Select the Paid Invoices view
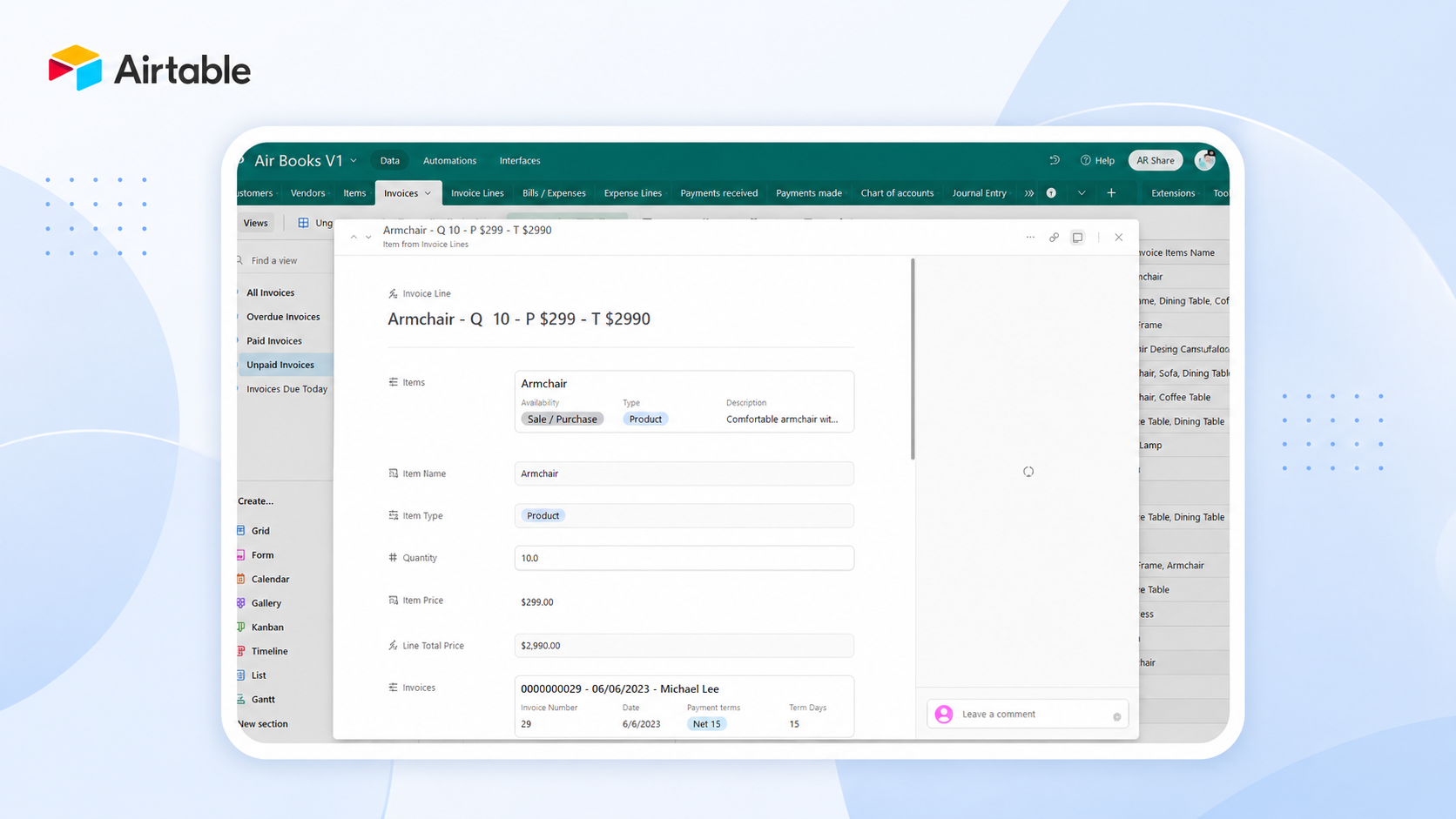Screen dimensions: 1456x819 (x=274, y=341)
